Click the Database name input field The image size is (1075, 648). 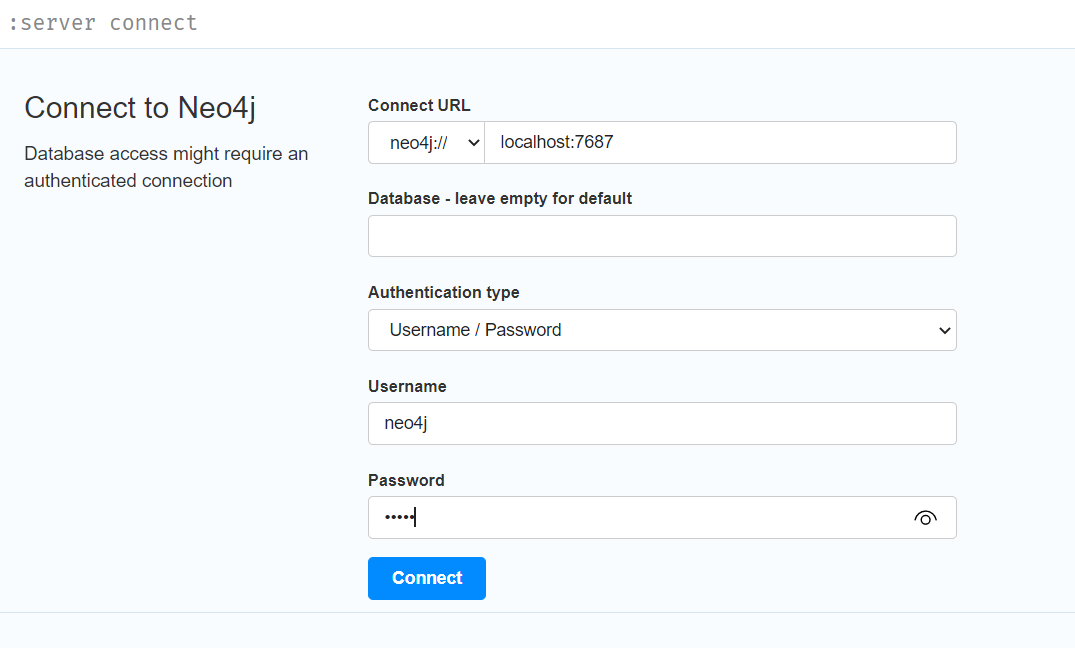click(x=662, y=236)
